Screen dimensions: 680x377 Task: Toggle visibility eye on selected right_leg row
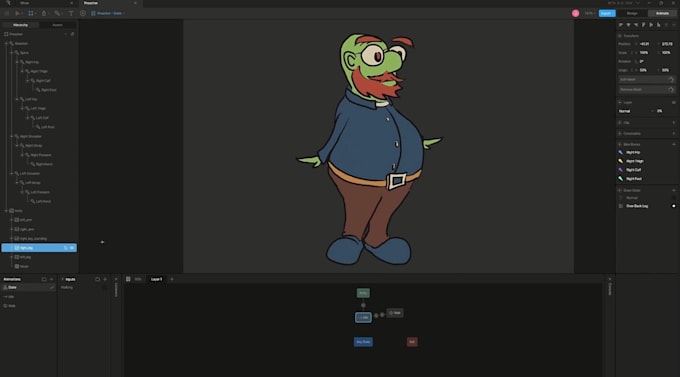(72, 248)
